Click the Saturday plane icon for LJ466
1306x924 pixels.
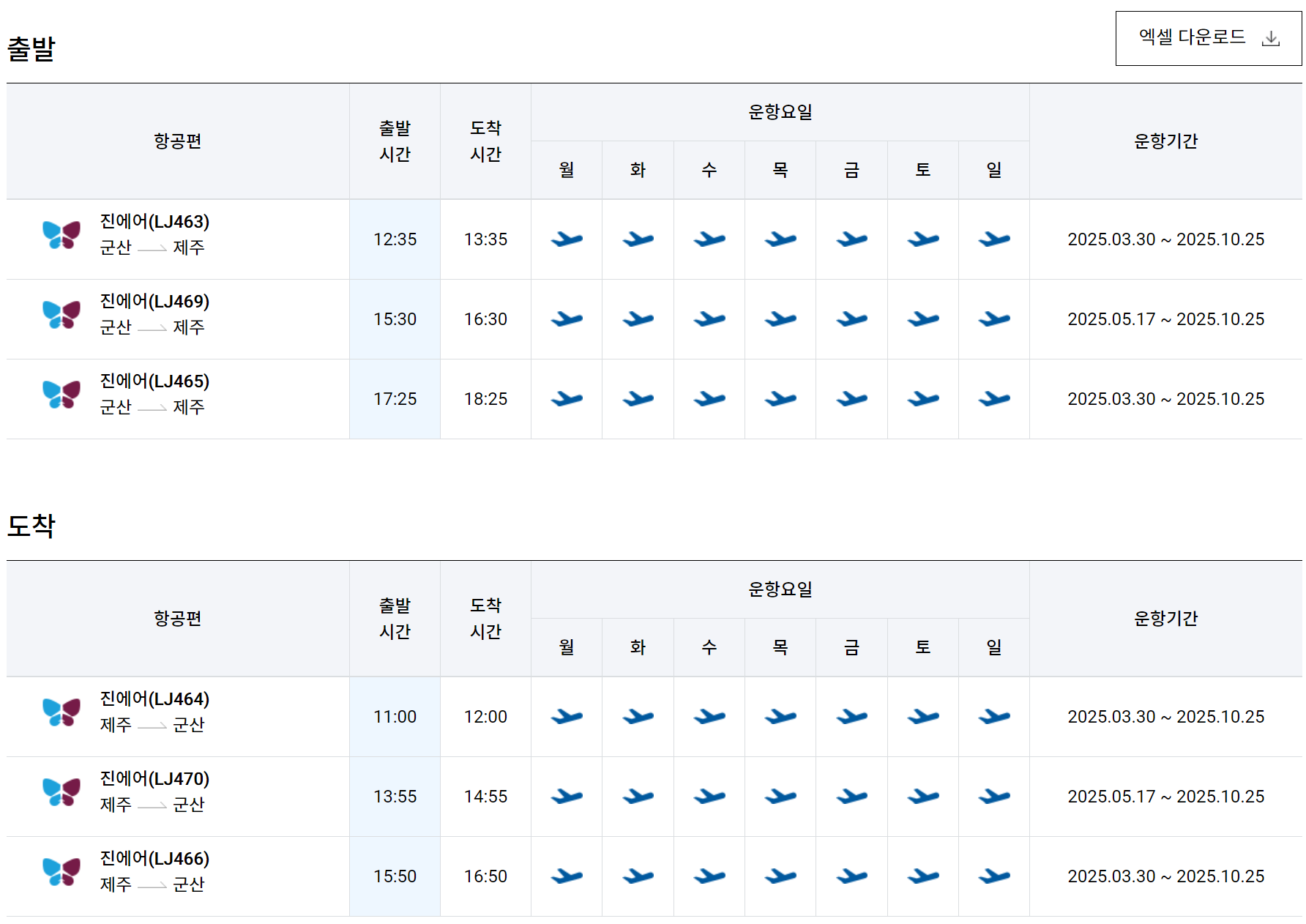click(x=923, y=876)
